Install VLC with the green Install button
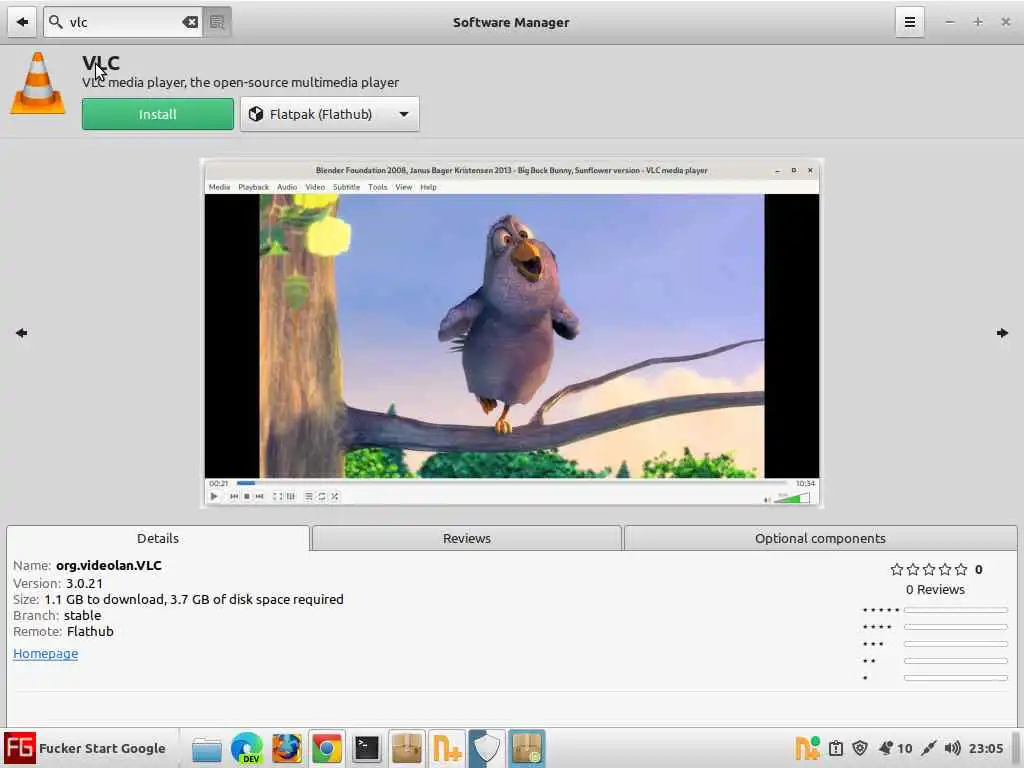Screen dimensions: 1024x768 (x=157, y=114)
